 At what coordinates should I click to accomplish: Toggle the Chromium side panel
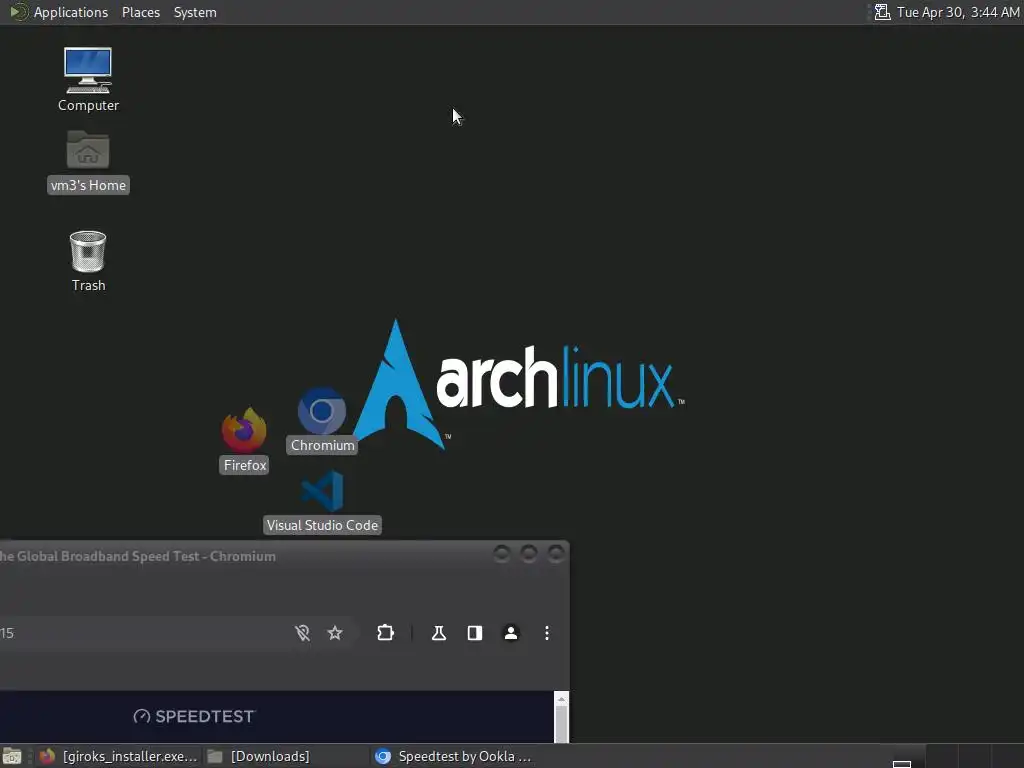pyautogui.click(x=475, y=633)
